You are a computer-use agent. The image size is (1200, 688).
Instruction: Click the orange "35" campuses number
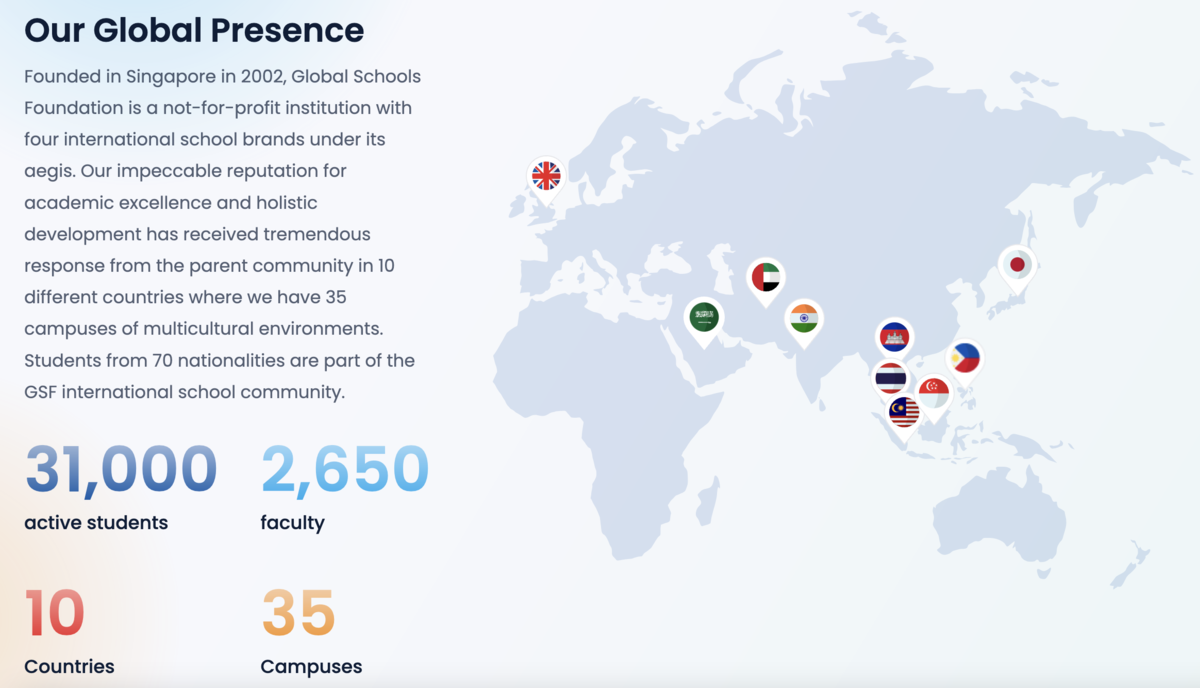(298, 613)
